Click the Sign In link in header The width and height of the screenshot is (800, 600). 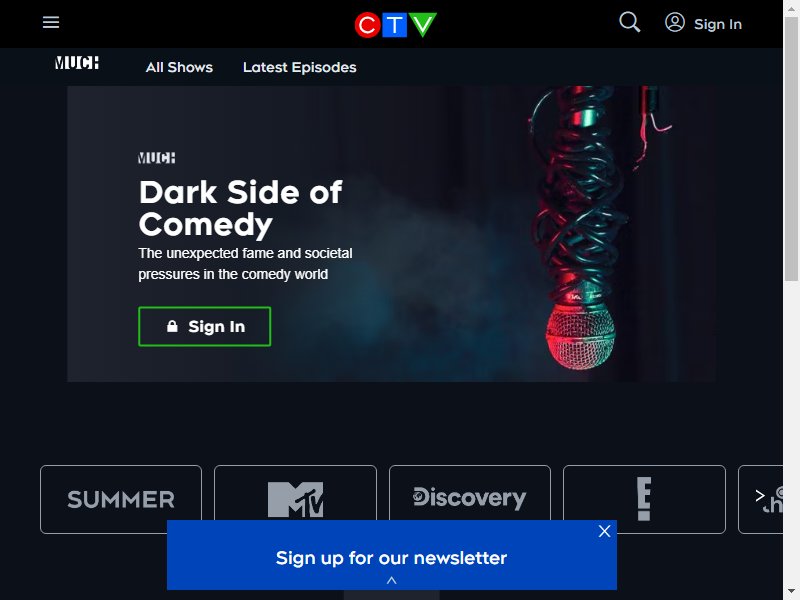[x=717, y=24]
